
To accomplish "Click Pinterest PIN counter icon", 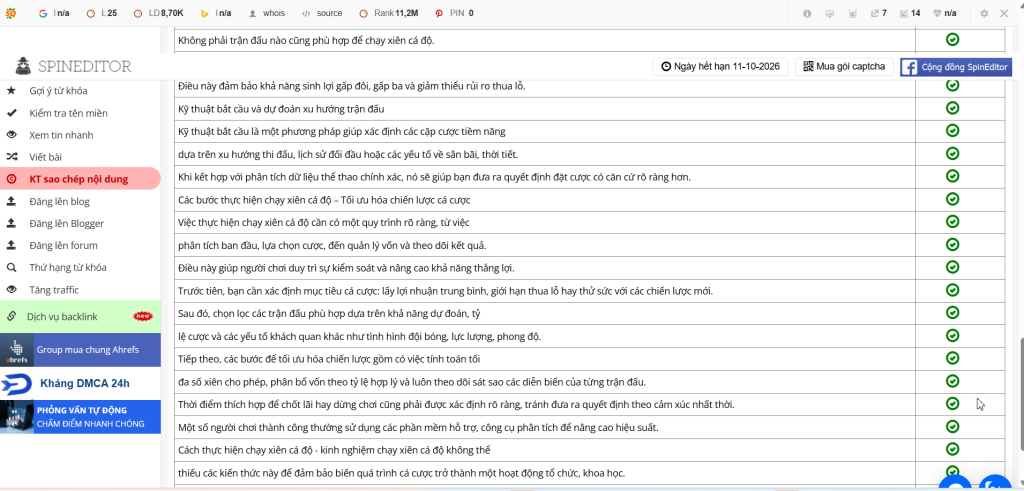I will coord(439,13).
